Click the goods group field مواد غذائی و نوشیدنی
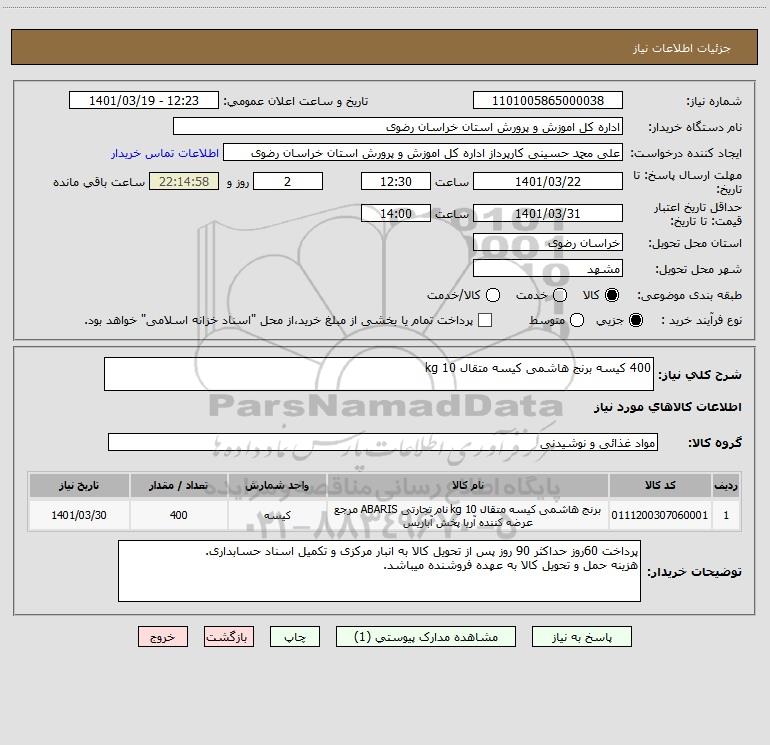This screenshot has height=745, width=770. [383, 442]
